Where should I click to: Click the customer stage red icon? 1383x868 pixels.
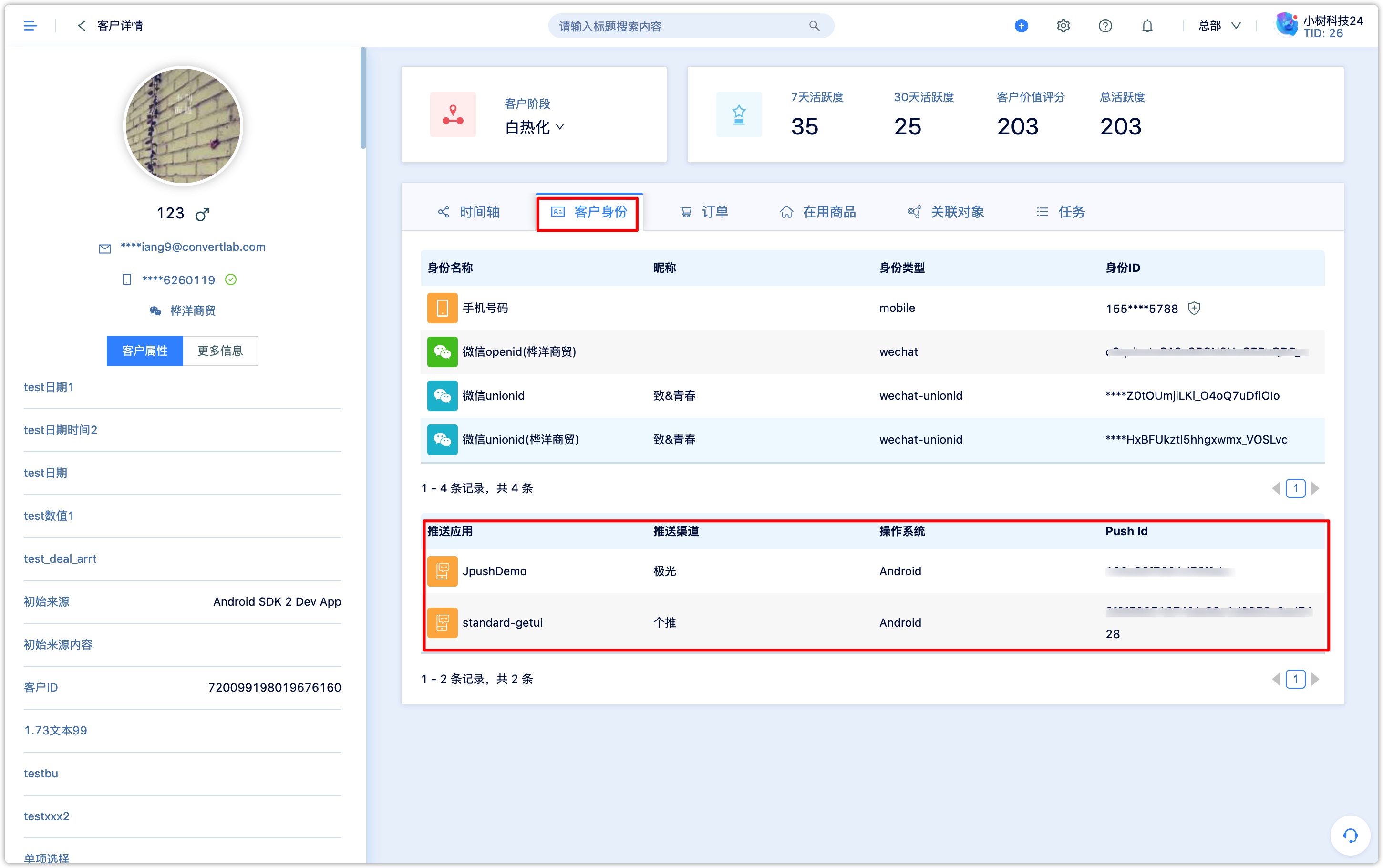click(x=453, y=114)
